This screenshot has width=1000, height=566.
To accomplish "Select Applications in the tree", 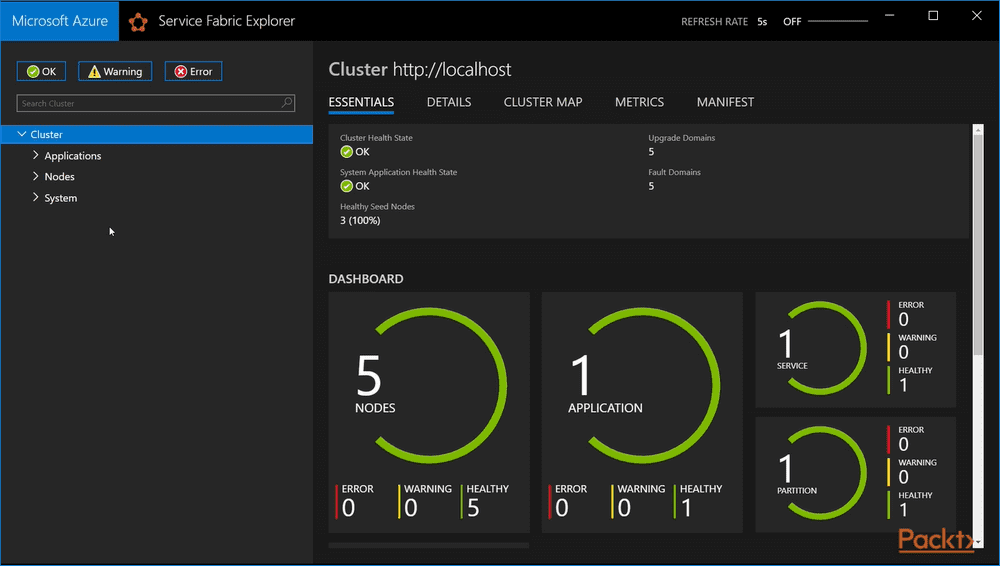I will click(x=73, y=156).
